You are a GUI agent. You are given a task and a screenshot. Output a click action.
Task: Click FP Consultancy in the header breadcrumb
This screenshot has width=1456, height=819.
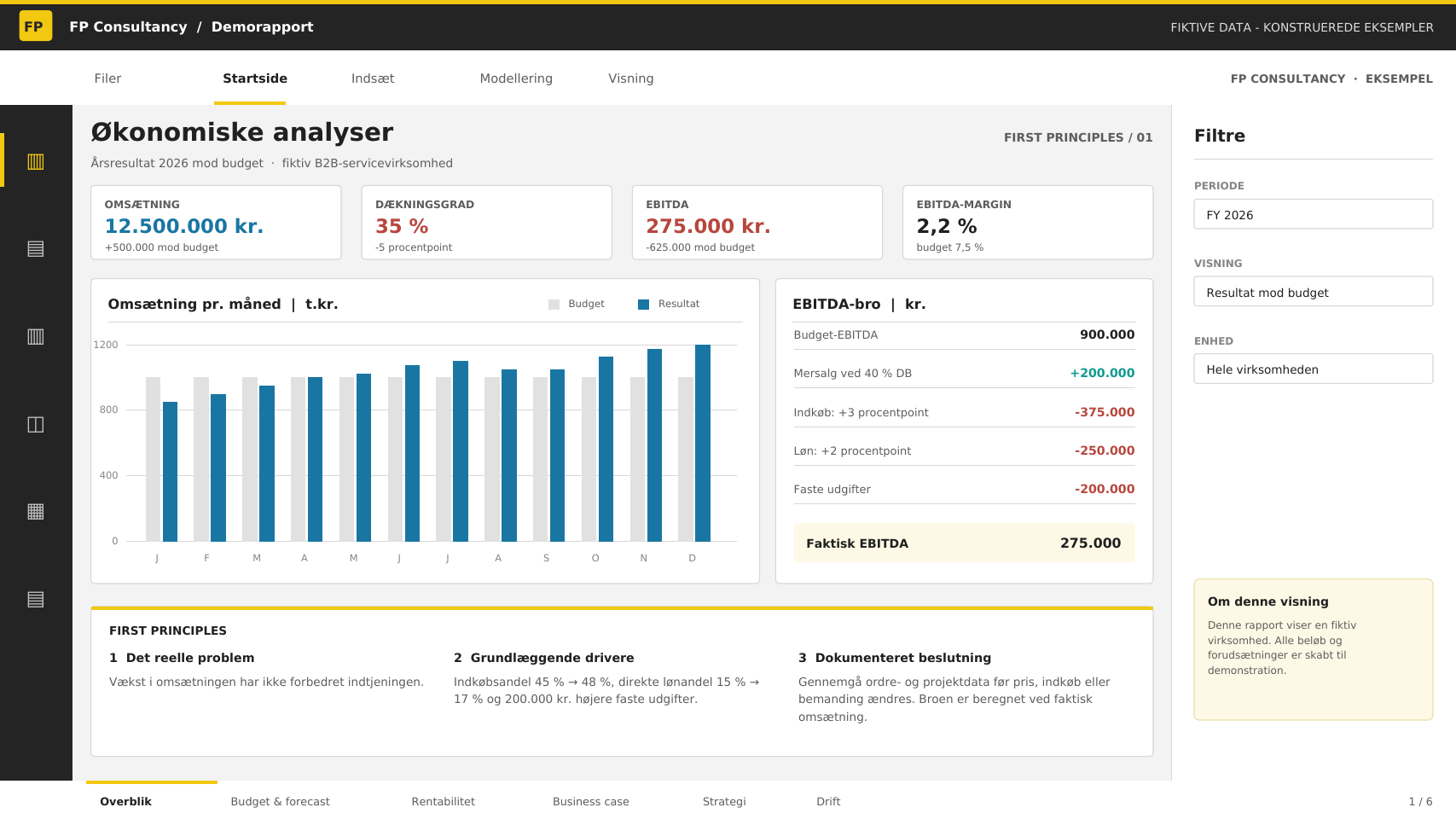(128, 26)
